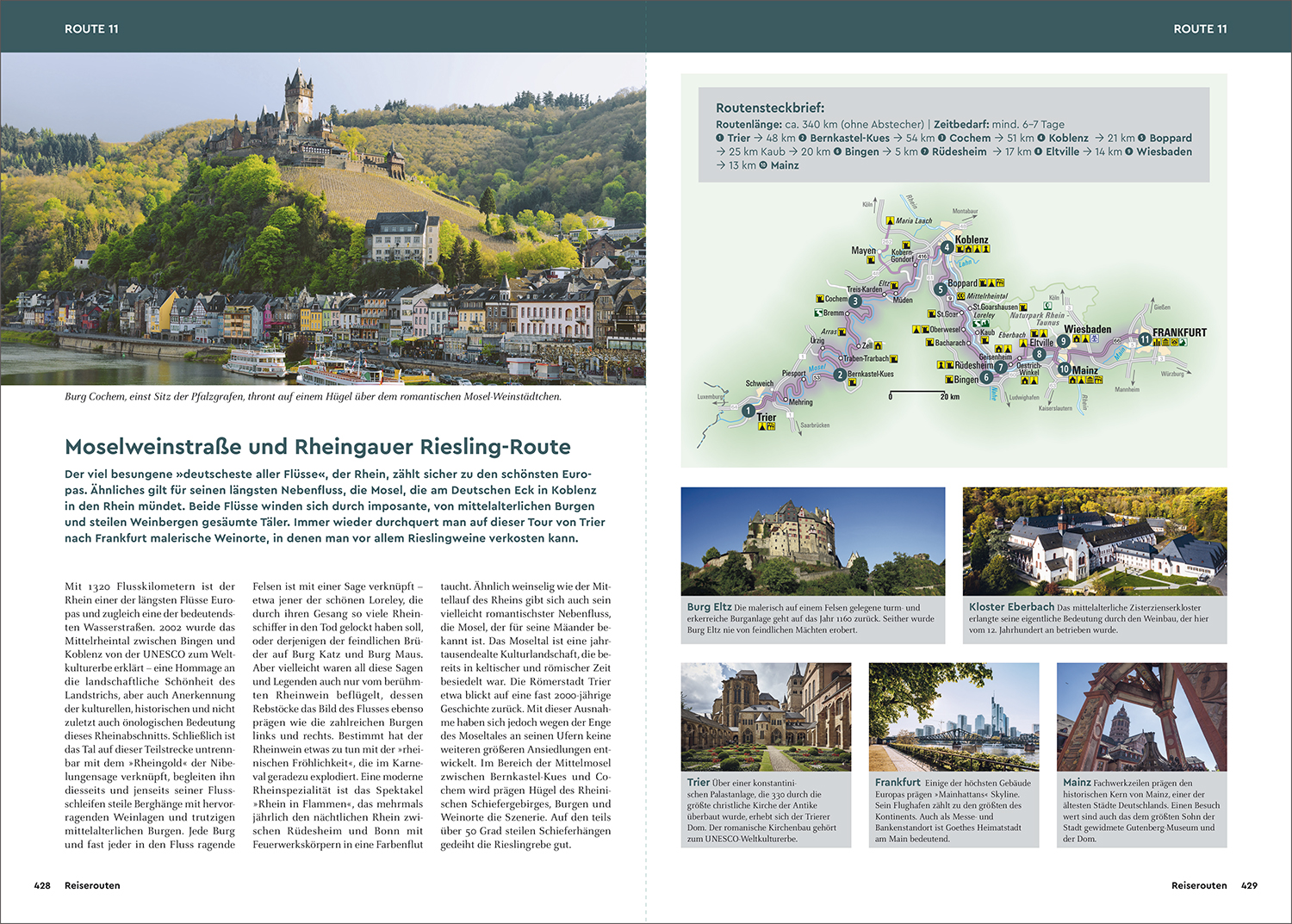Click the castle icon next to Cochem
This screenshot has height=924, width=1292.
tap(819, 299)
